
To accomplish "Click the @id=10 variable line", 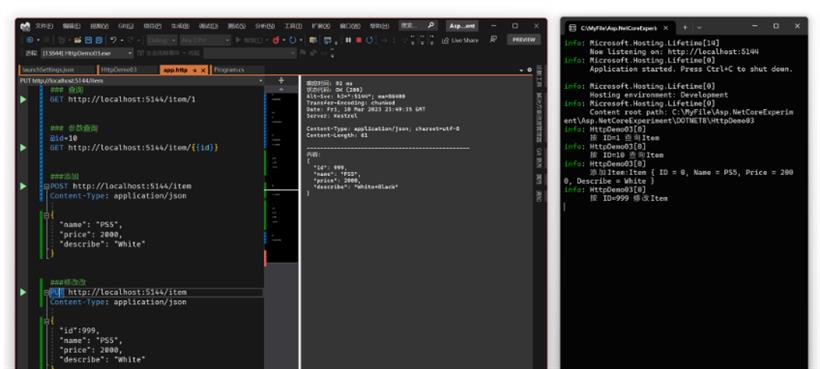I will point(64,138).
